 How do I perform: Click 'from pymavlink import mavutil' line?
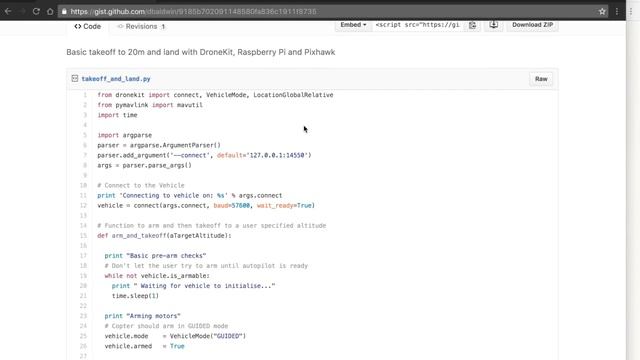(x=150, y=105)
